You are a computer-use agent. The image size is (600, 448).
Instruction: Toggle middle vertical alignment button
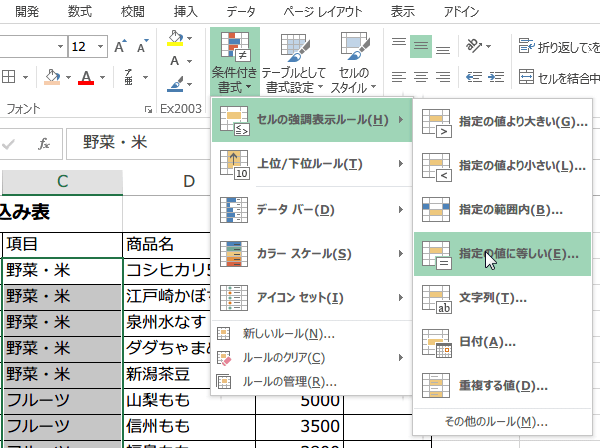click(421, 46)
